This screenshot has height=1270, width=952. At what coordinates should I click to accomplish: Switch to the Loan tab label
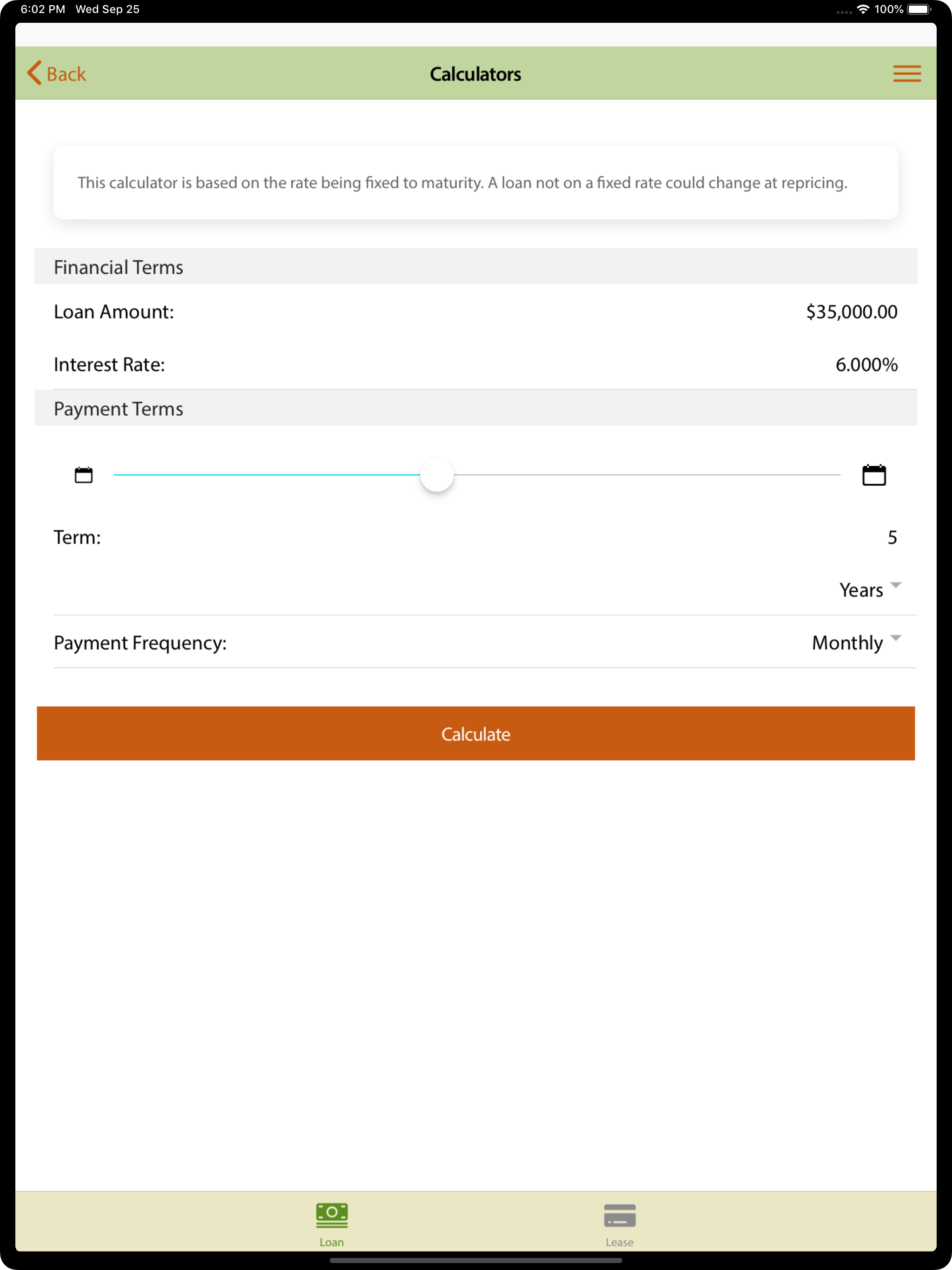(x=332, y=1242)
